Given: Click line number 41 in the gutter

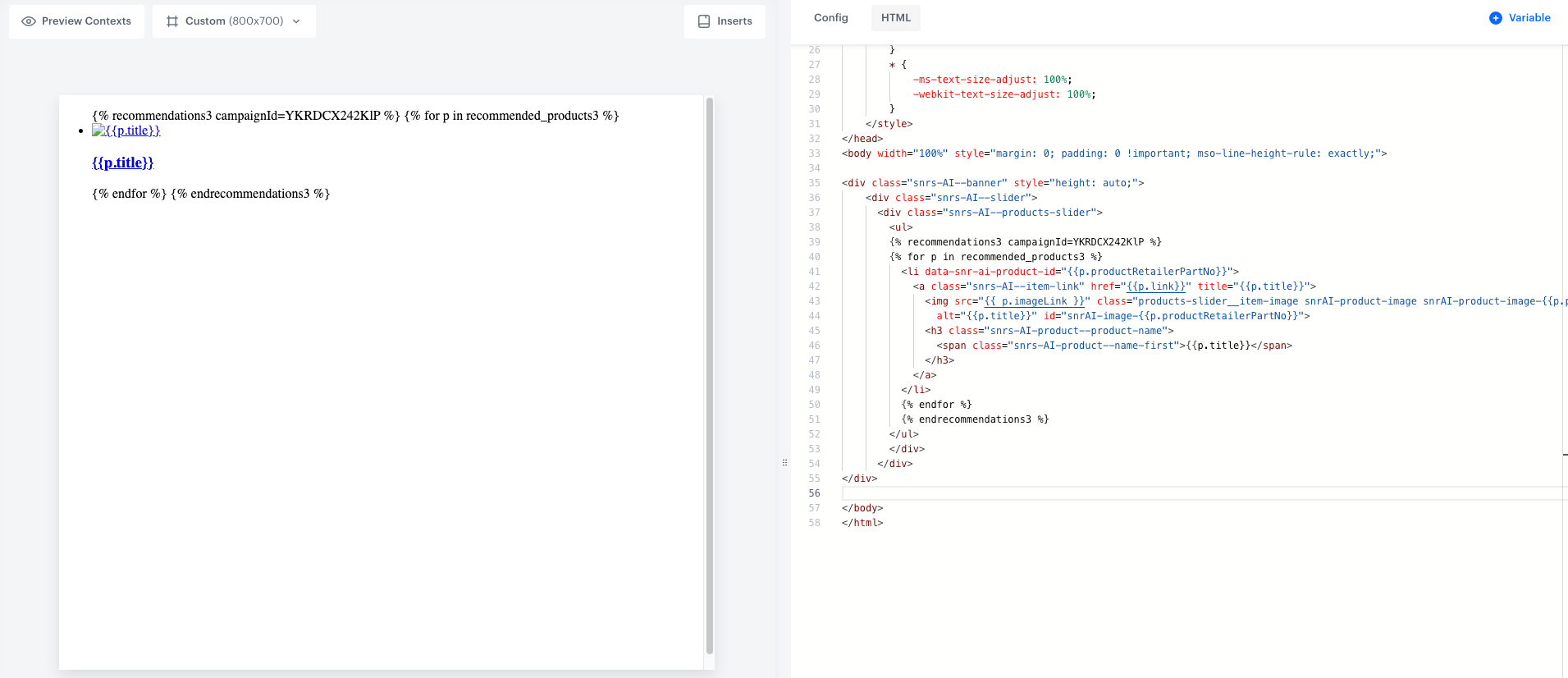Looking at the screenshot, I should 814,272.
